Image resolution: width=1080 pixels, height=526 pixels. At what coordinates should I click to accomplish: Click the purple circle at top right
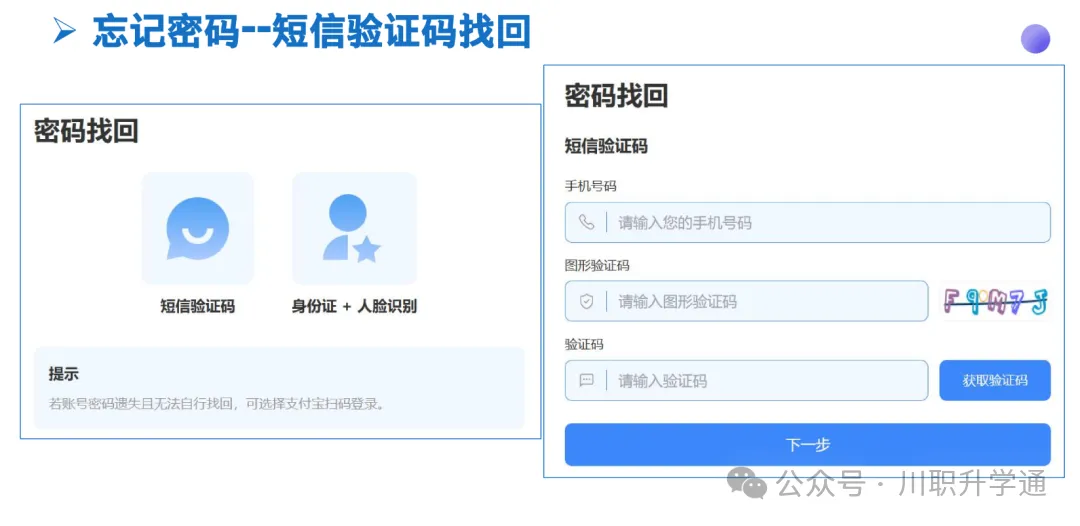1035,39
